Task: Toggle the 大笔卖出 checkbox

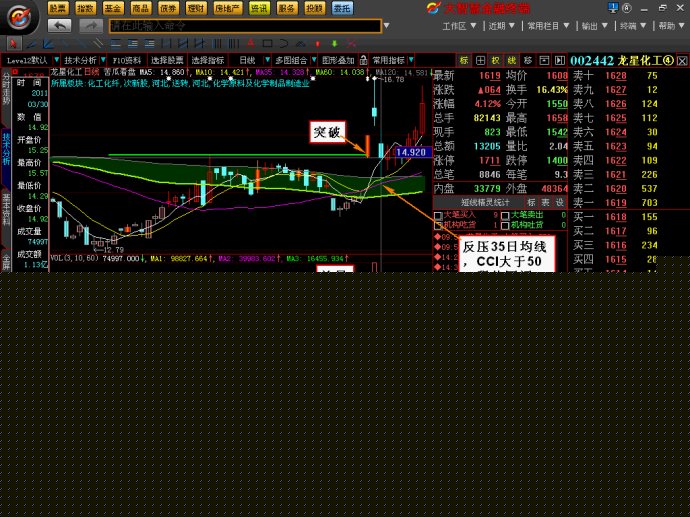Action: pyautogui.click(x=505, y=216)
